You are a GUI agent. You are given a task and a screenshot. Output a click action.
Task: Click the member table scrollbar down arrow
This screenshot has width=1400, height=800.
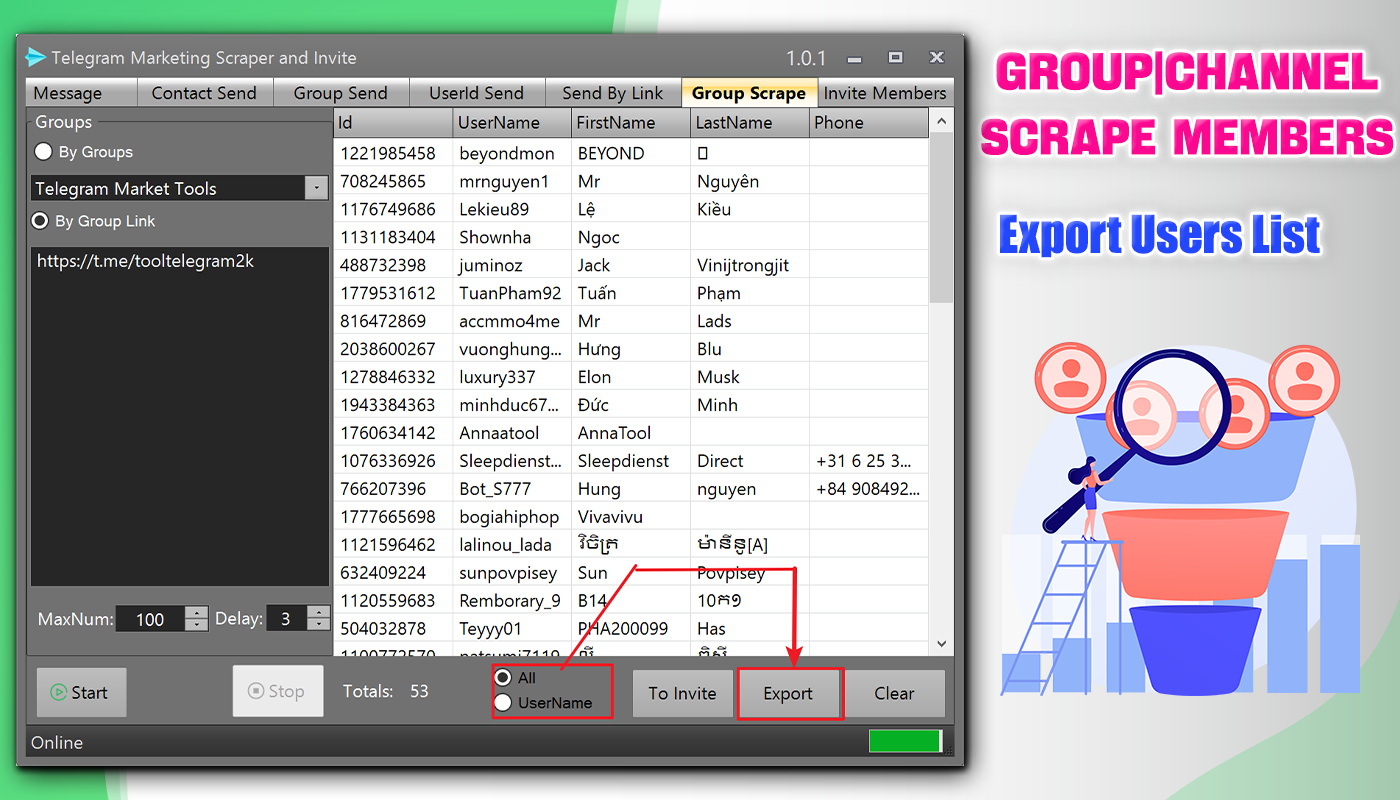point(941,644)
